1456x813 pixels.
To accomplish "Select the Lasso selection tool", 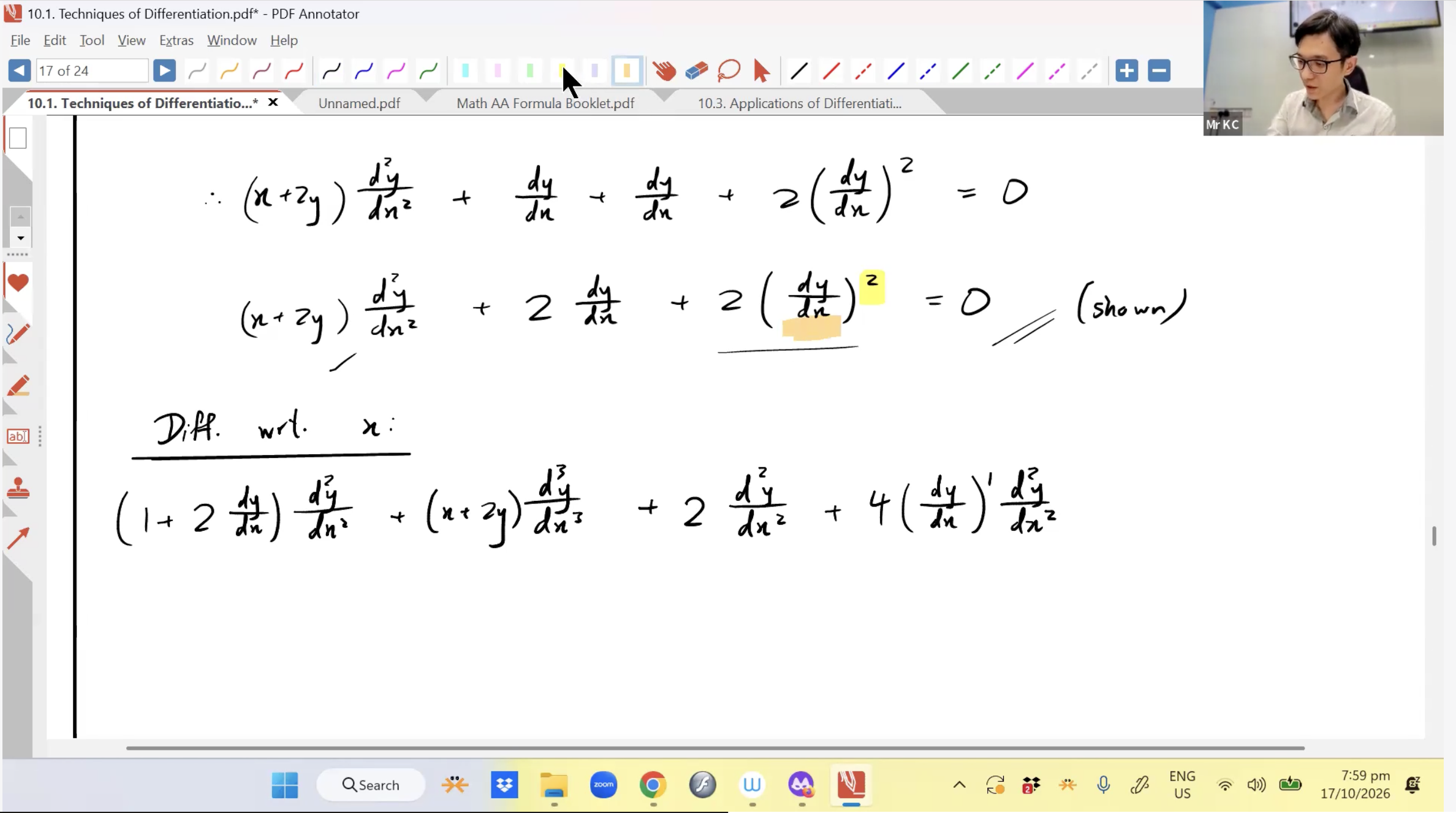I will point(729,71).
